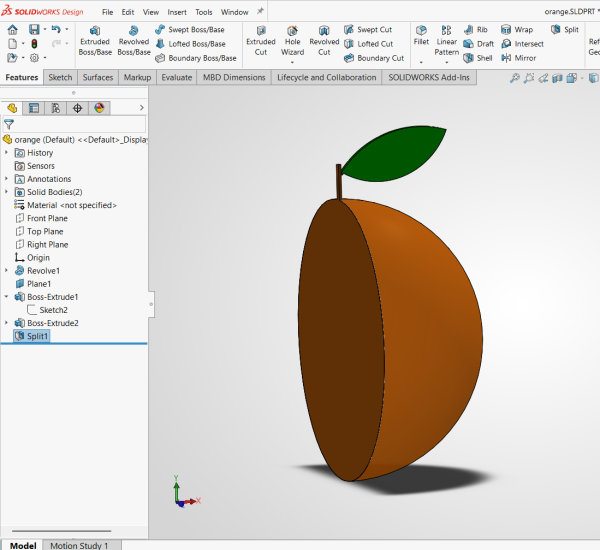Show more manager tabs chevron
Image resolution: width=600 pixels, height=550 pixels.
tap(142, 108)
